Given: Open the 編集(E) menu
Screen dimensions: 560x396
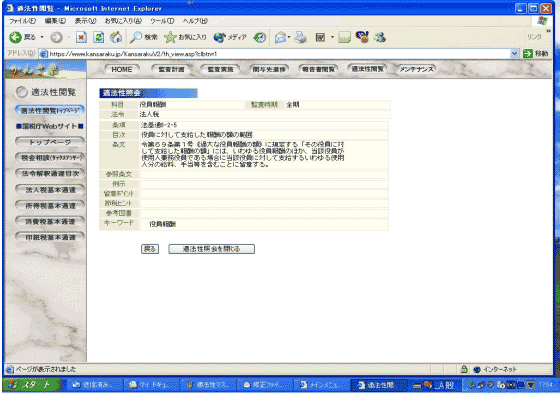Looking at the screenshot, I should [x=55, y=21].
